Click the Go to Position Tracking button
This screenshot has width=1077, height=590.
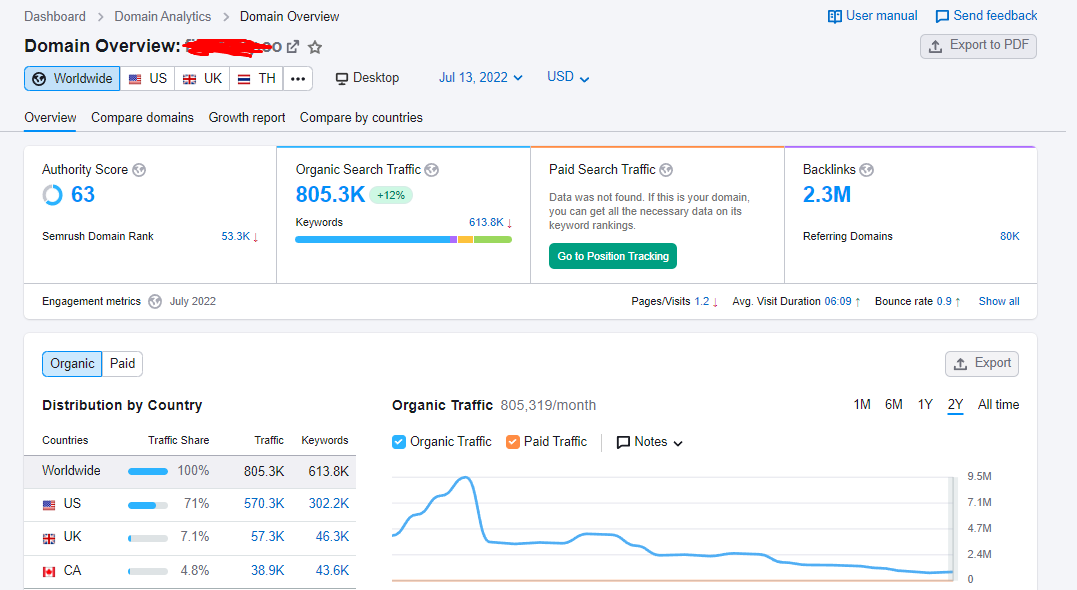(613, 256)
